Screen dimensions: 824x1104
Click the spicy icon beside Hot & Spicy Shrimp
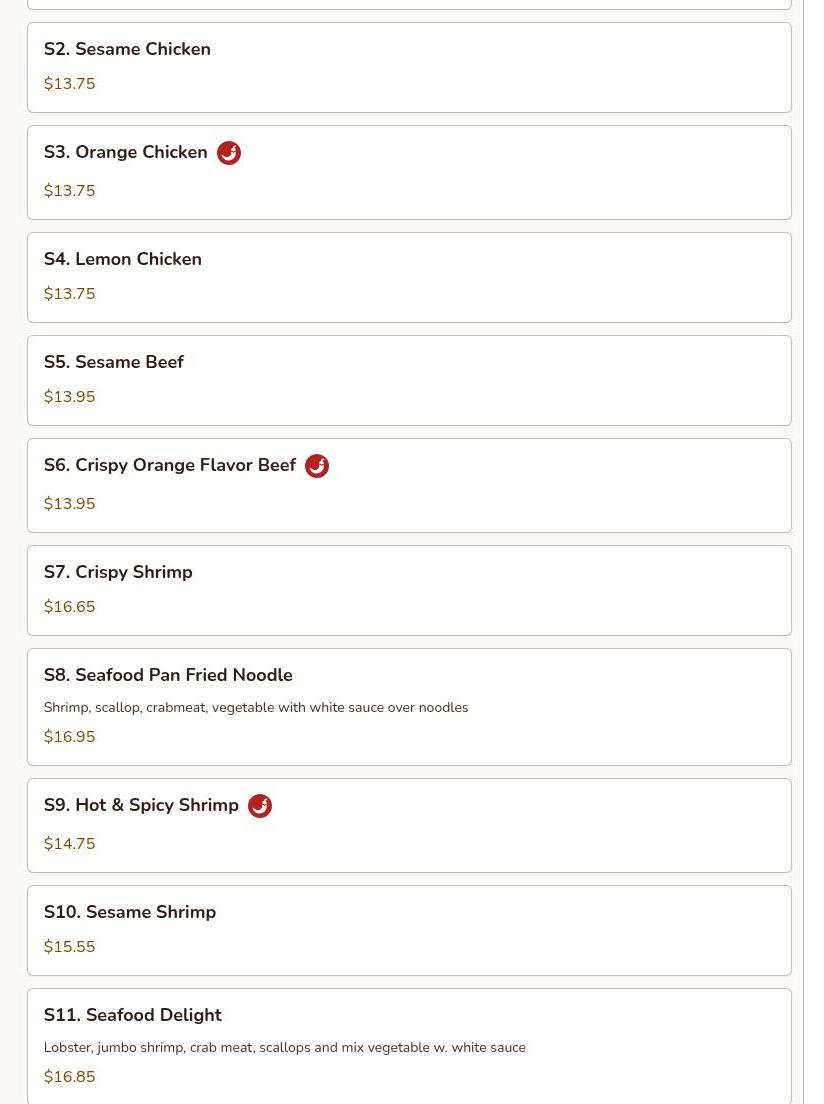(260, 806)
